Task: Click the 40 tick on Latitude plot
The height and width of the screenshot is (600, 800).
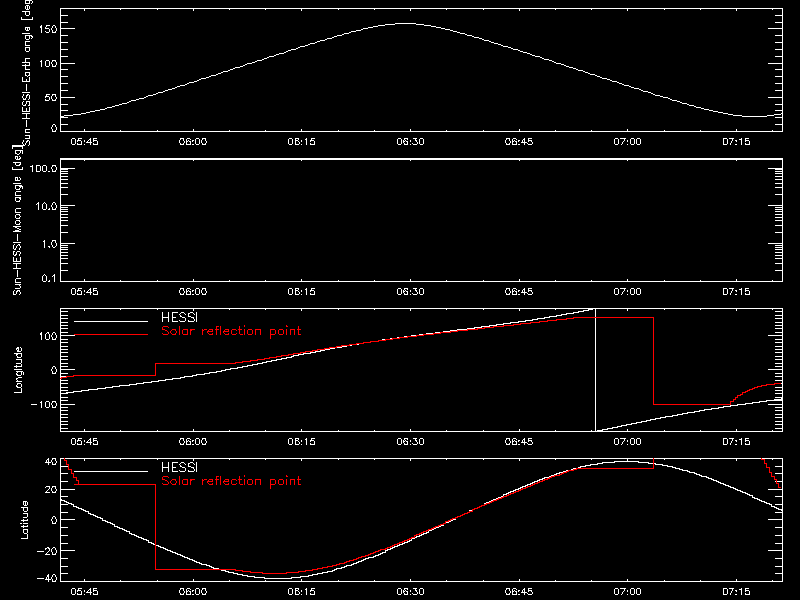Action: (x=51, y=462)
